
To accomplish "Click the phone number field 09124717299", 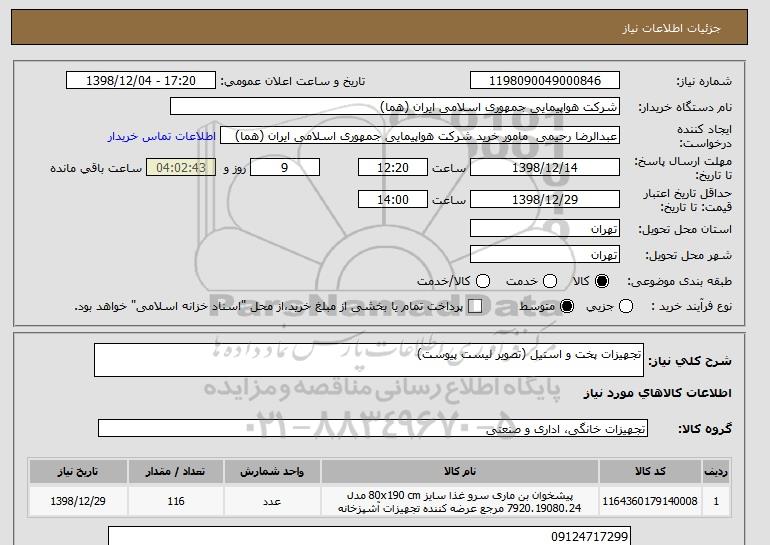I will tap(369, 536).
